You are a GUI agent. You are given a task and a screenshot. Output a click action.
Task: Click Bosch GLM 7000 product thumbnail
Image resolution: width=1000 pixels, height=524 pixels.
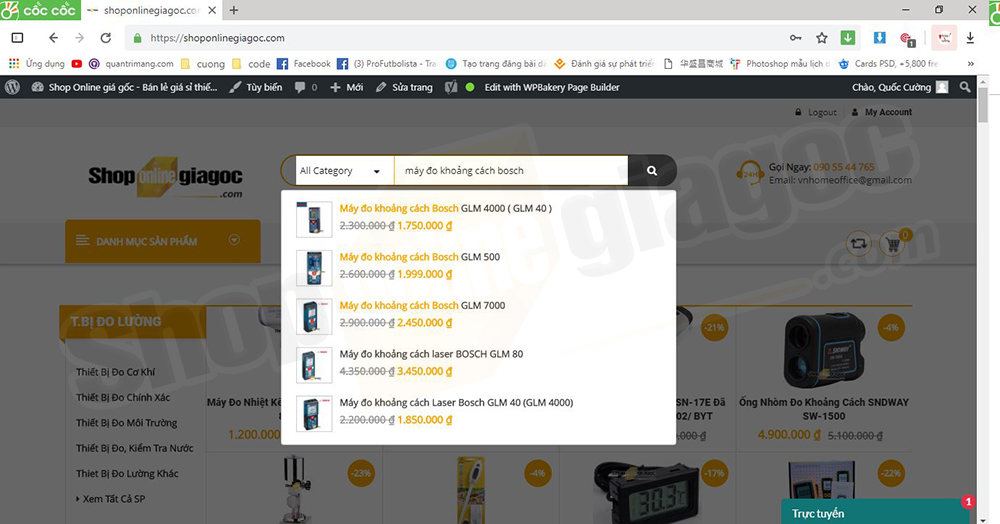[314, 316]
